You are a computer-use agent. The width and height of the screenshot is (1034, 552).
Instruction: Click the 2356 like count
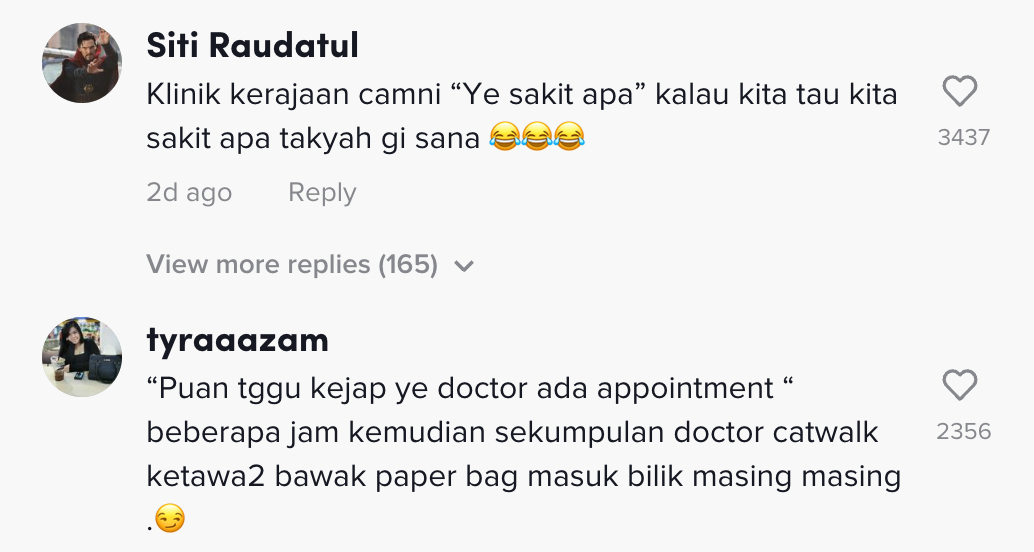pos(963,432)
